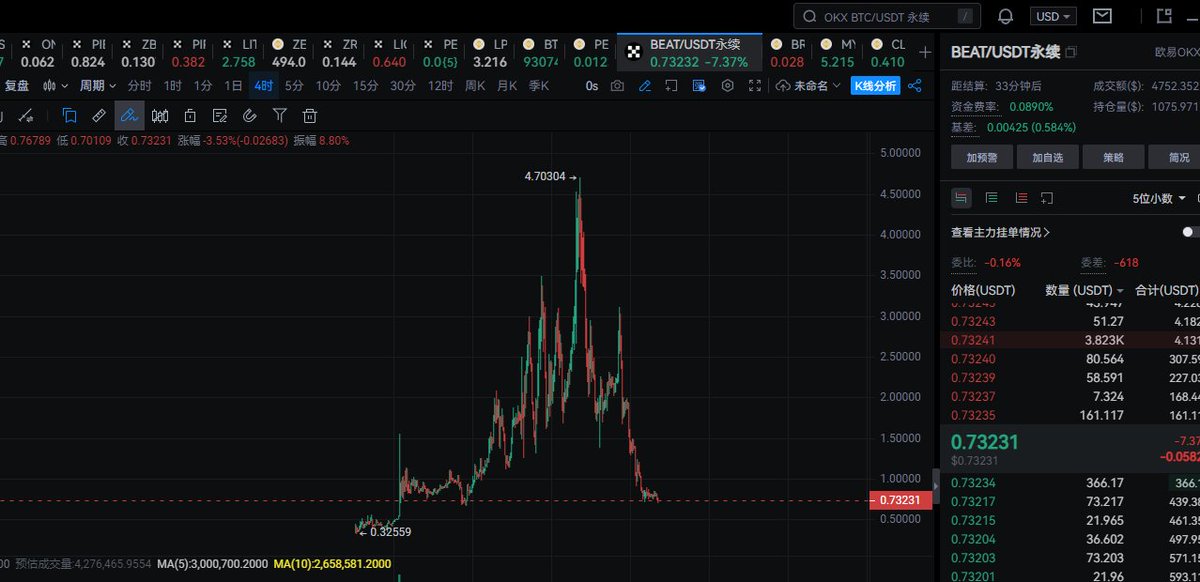Open the note edit icon in drawing toolbar
The image size is (1200, 582).
click(220, 115)
